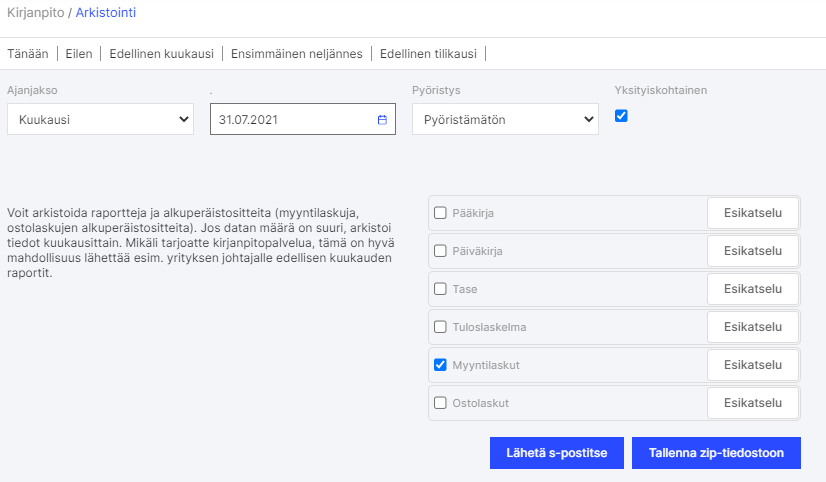Click the Lähetä s-postitse button

tap(557, 452)
